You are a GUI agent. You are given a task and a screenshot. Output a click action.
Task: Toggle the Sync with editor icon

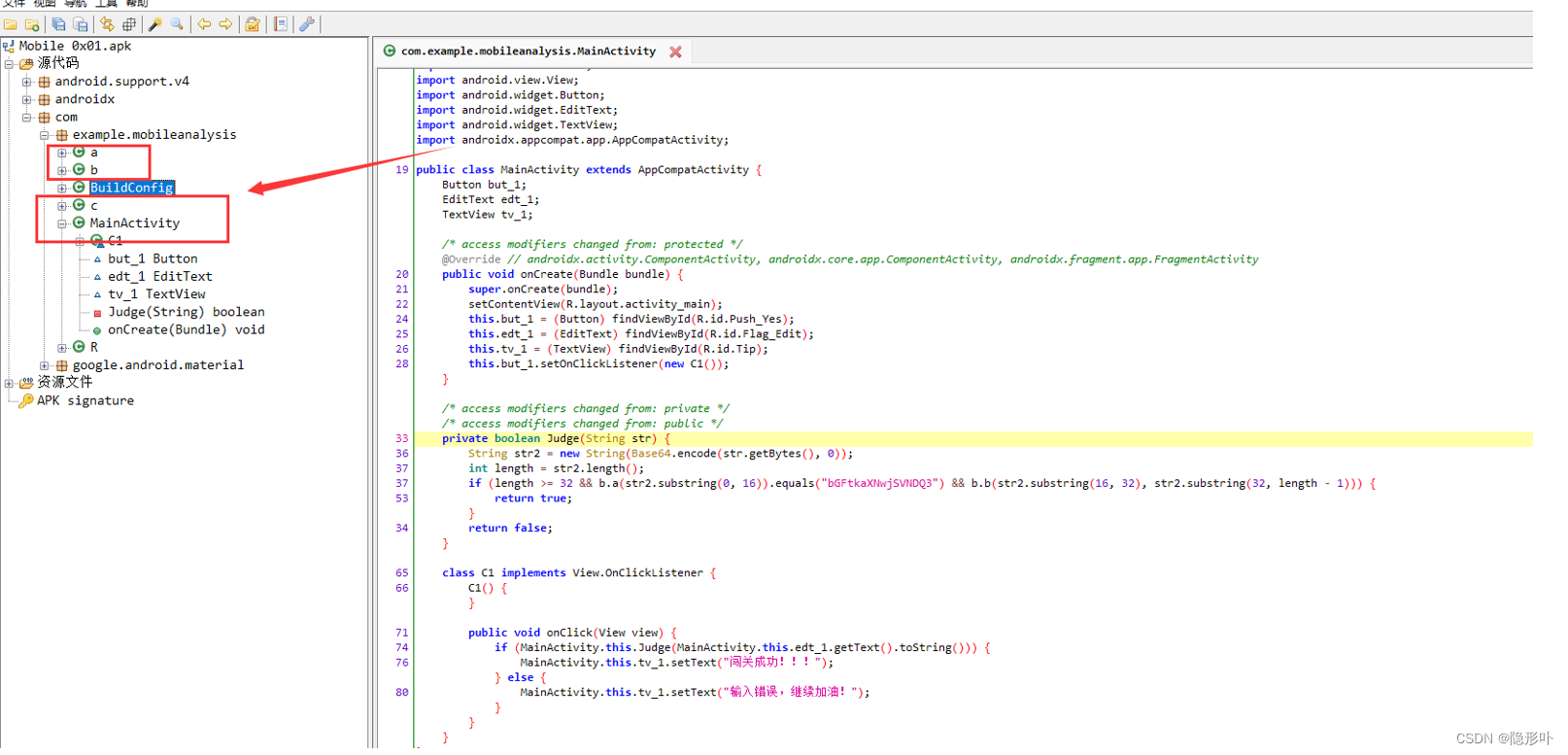pyautogui.click(x=107, y=24)
